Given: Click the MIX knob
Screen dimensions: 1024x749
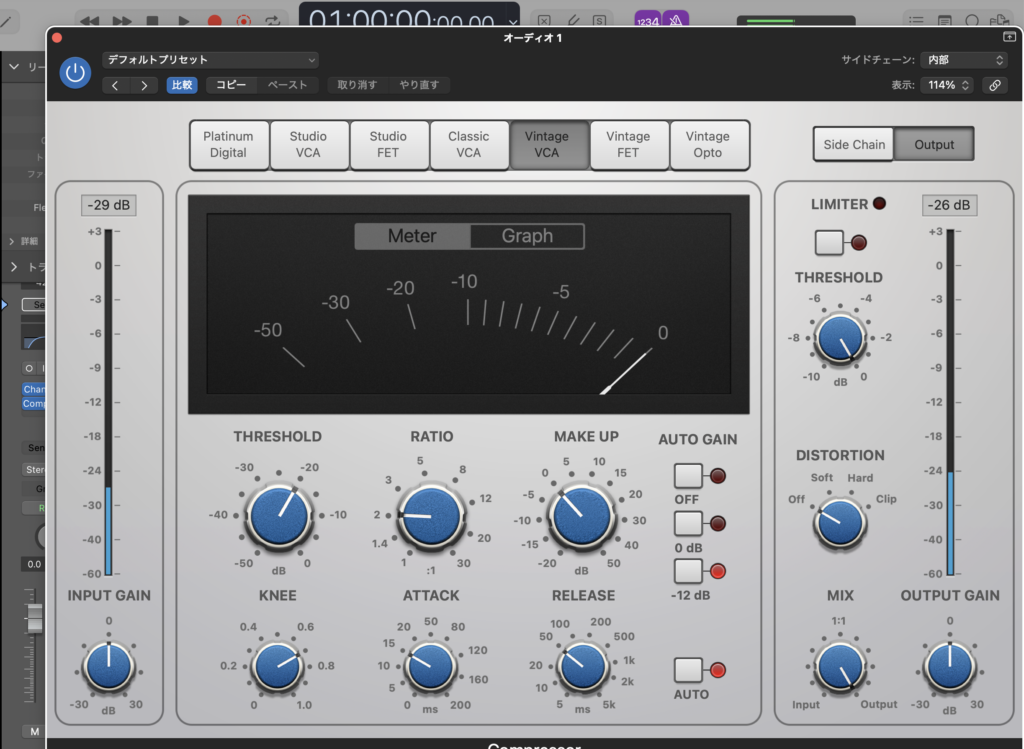Looking at the screenshot, I should tap(840, 667).
